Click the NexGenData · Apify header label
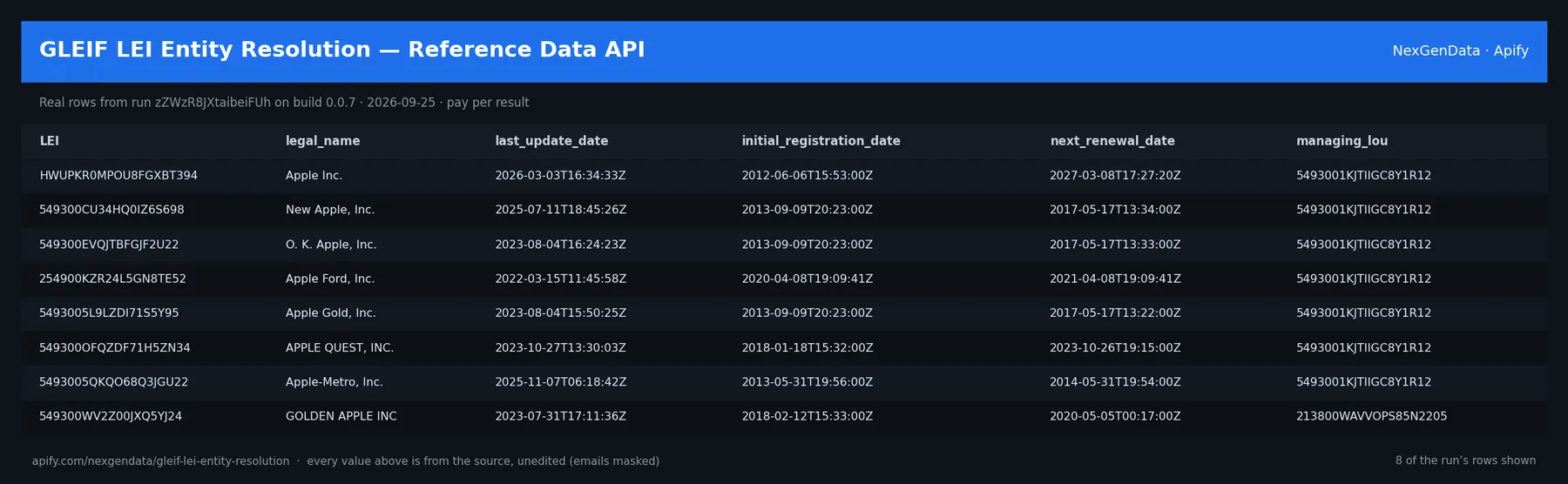Viewport: 1568px width, 484px height. (1460, 50)
